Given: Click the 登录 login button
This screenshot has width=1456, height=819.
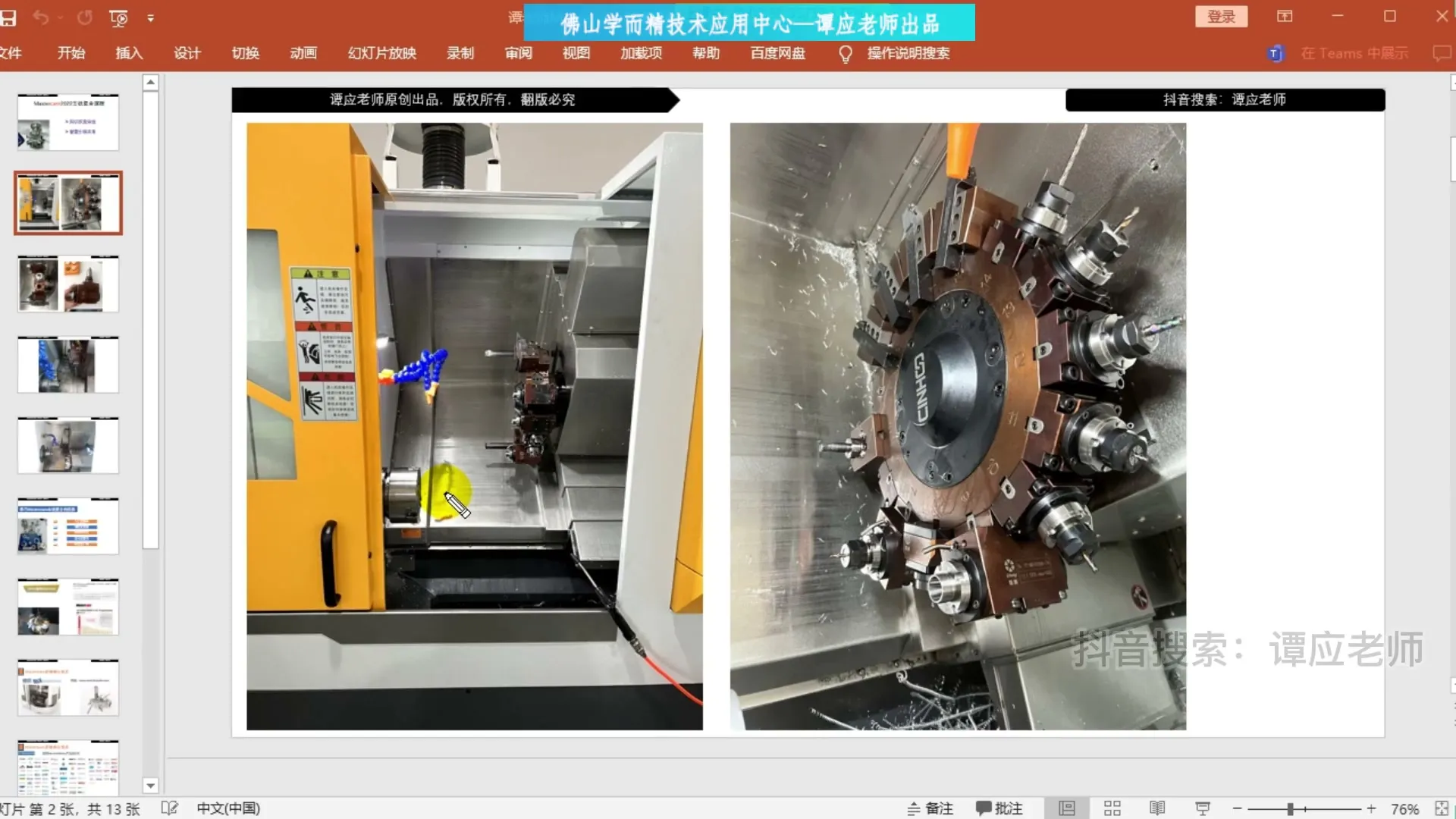Looking at the screenshot, I should [1221, 16].
